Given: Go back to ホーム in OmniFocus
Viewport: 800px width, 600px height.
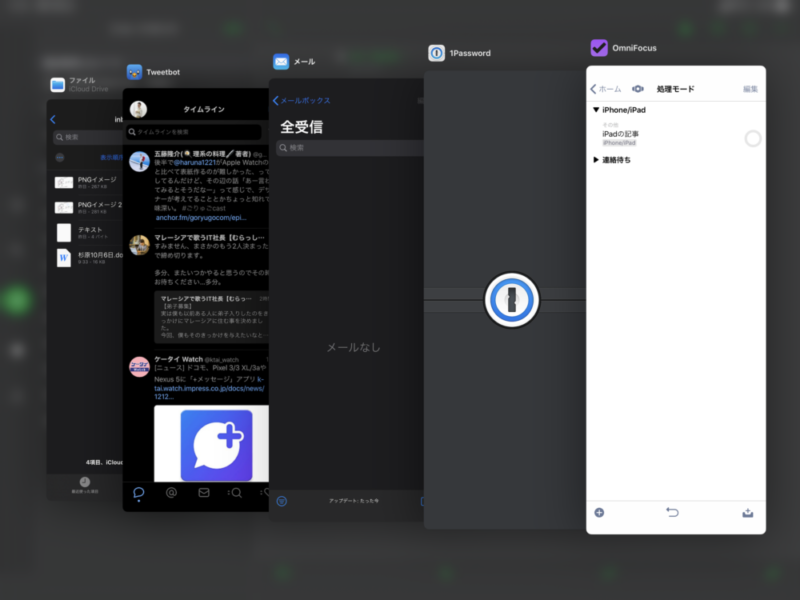Looking at the screenshot, I should pyautogui.click(x=606, y=89).
